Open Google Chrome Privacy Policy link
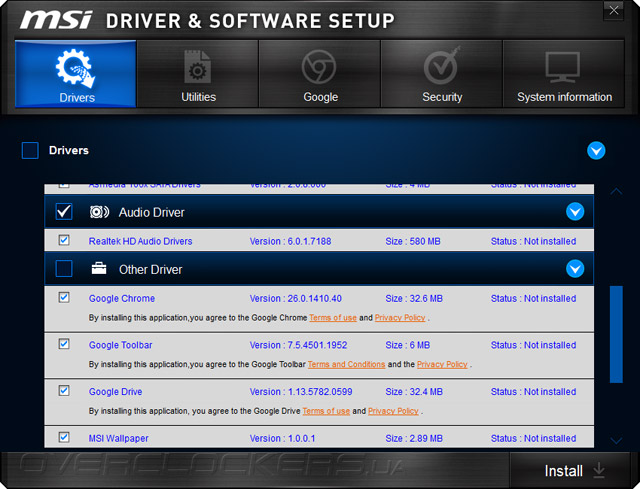Screen dimensions: 640x489 pyautogui.click(x=400, y=318)
